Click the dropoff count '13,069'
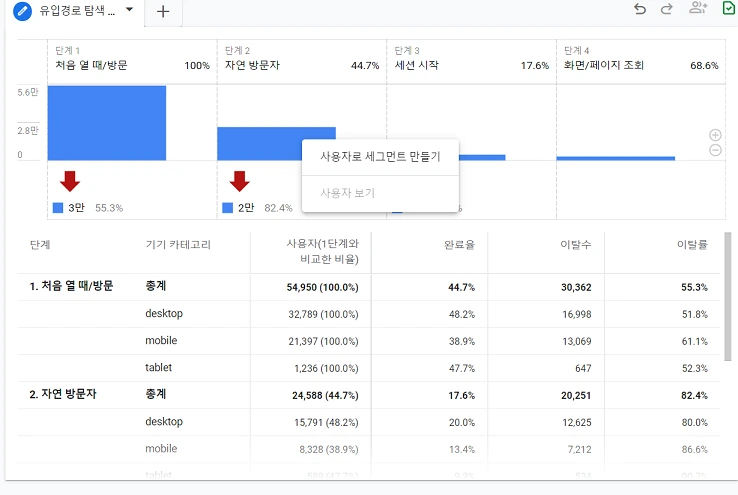The image size is (738, 495). [x=577, y=341]
